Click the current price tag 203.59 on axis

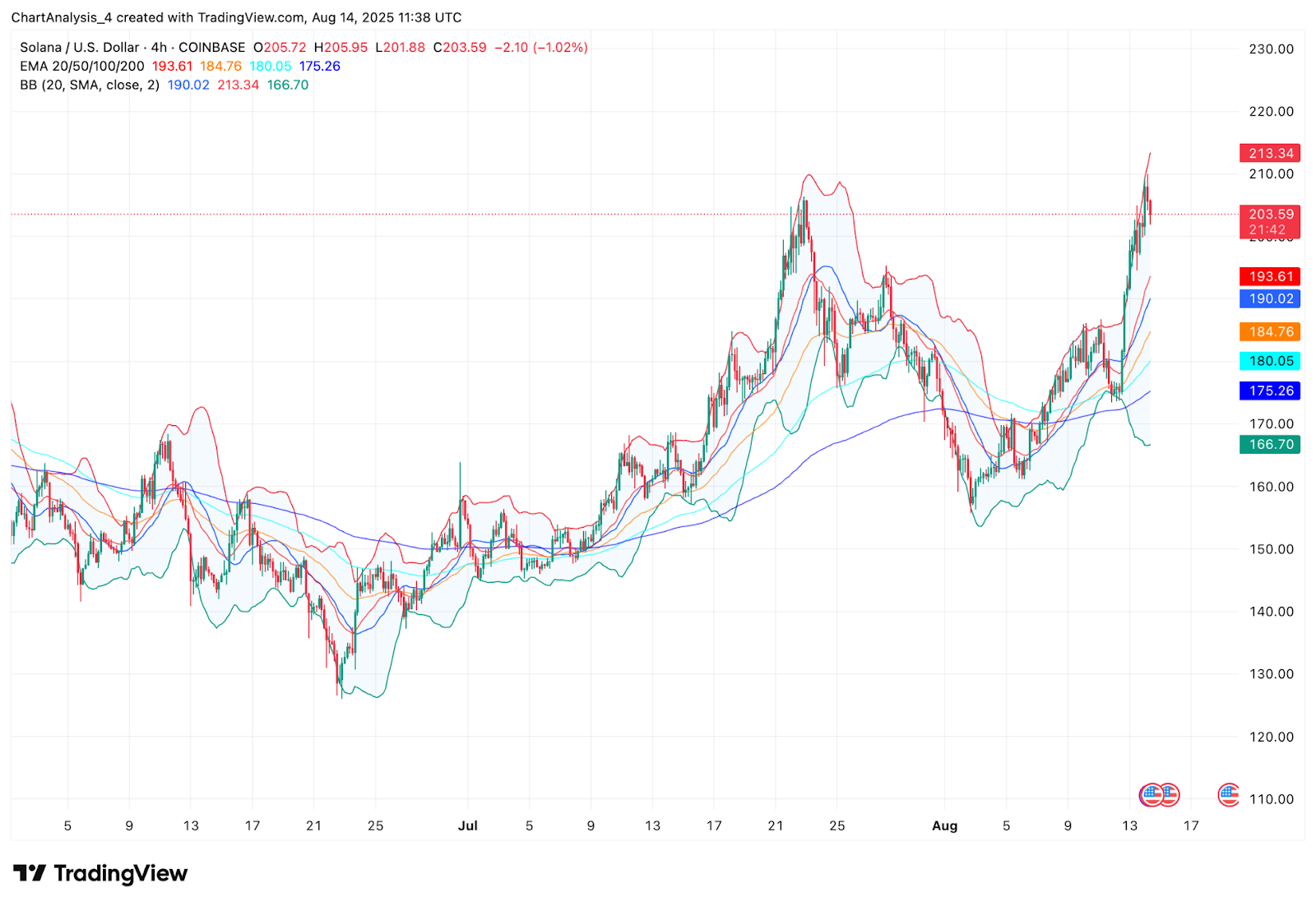pyautogui.click(x=1270, y=214)
